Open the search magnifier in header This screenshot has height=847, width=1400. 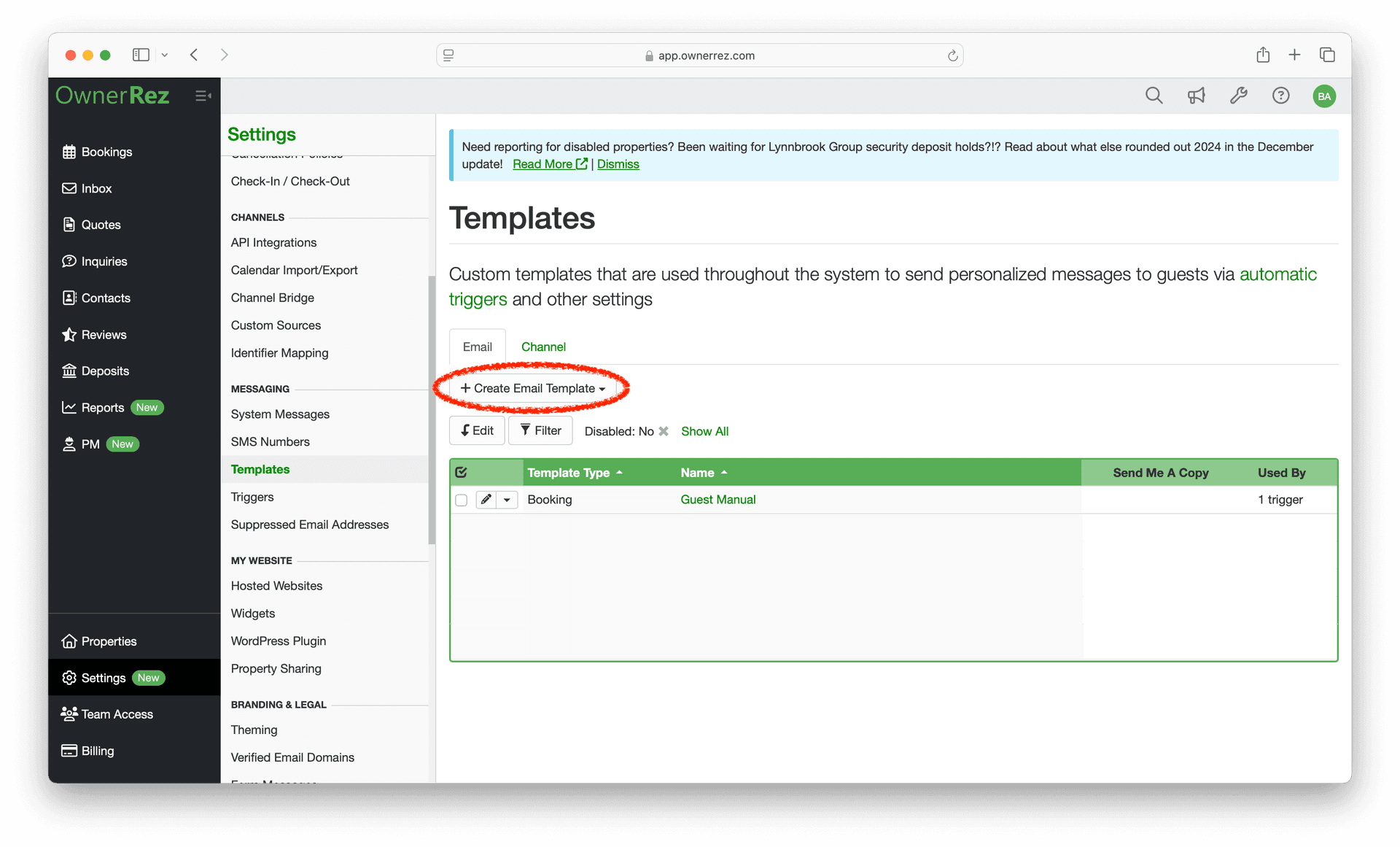[x=1154, y=96]
